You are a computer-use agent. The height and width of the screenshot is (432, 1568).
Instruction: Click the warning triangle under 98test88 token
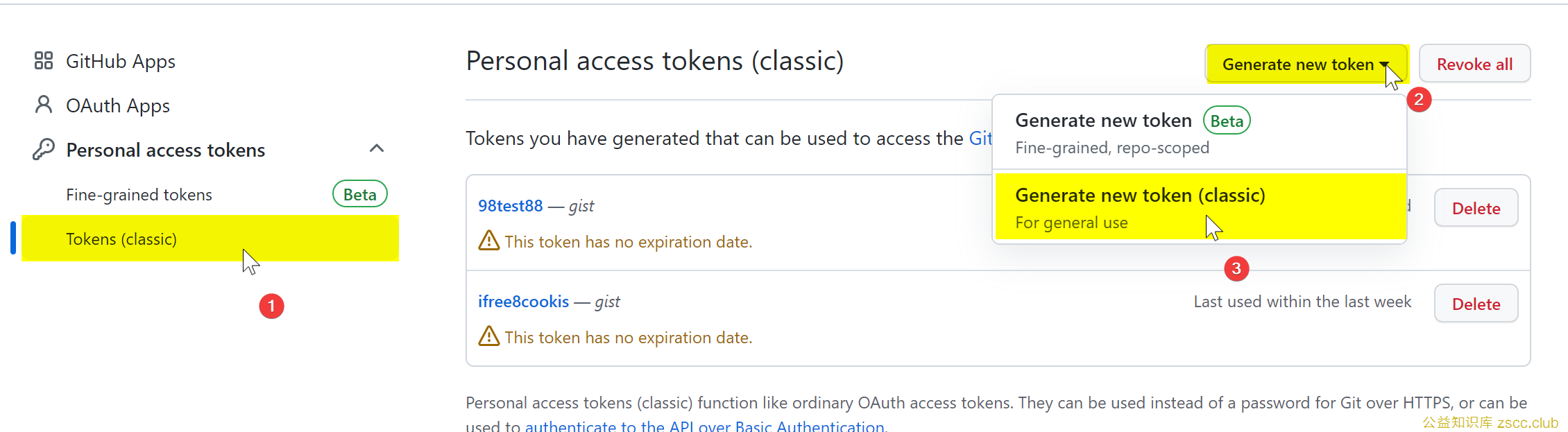(x=489, y=241)
